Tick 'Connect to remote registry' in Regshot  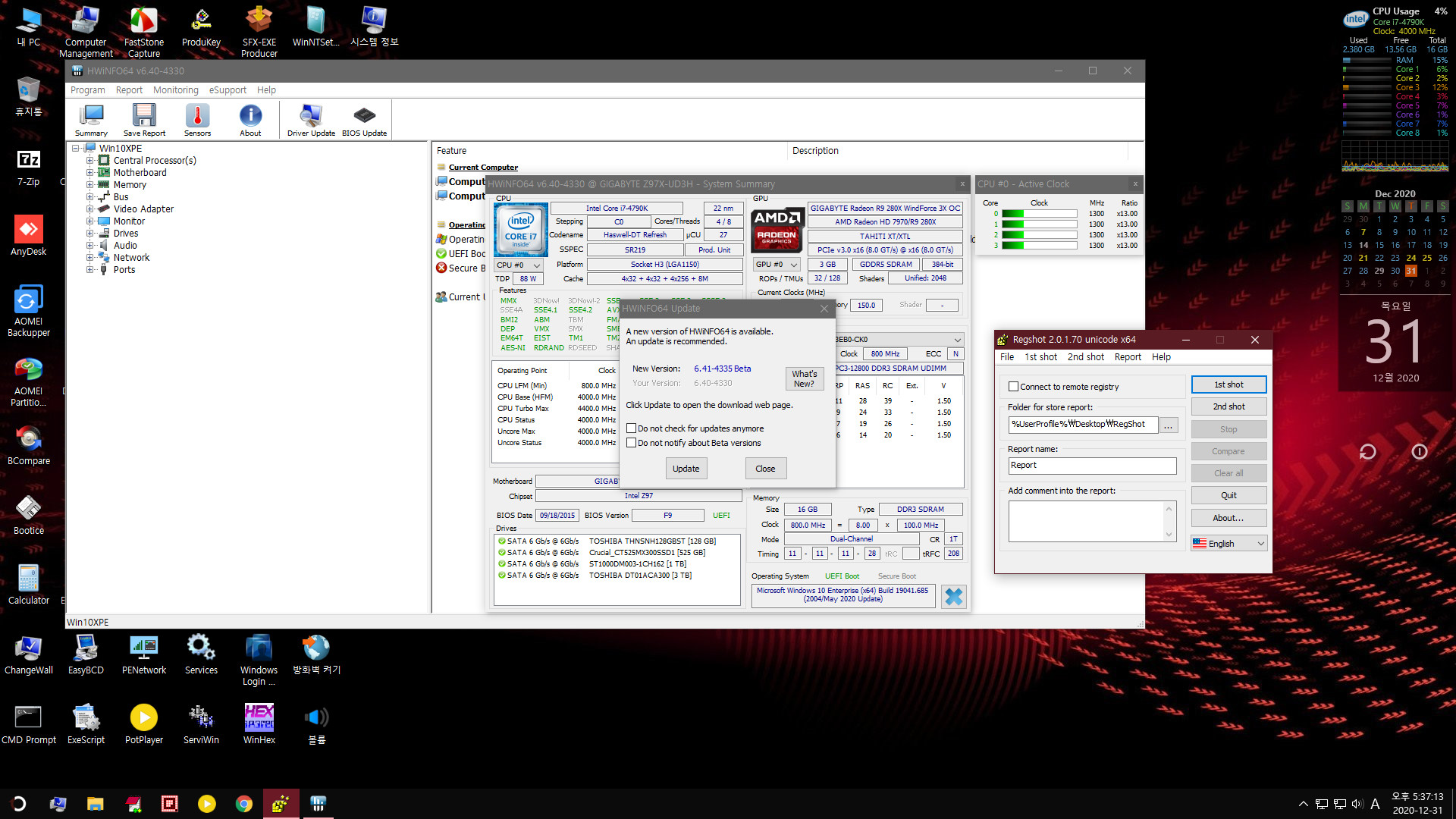tap(1013, 387)
